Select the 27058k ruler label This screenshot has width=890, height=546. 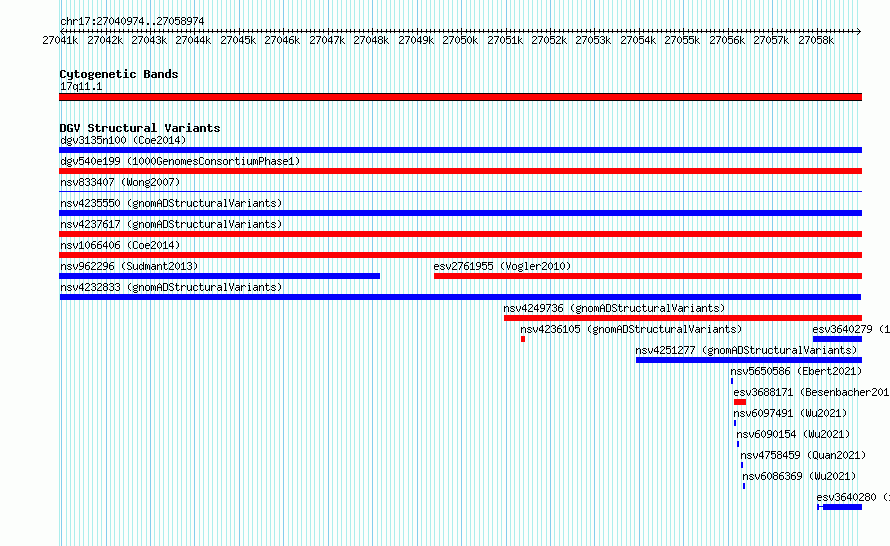pyautogui.click(x=816, y=40)
